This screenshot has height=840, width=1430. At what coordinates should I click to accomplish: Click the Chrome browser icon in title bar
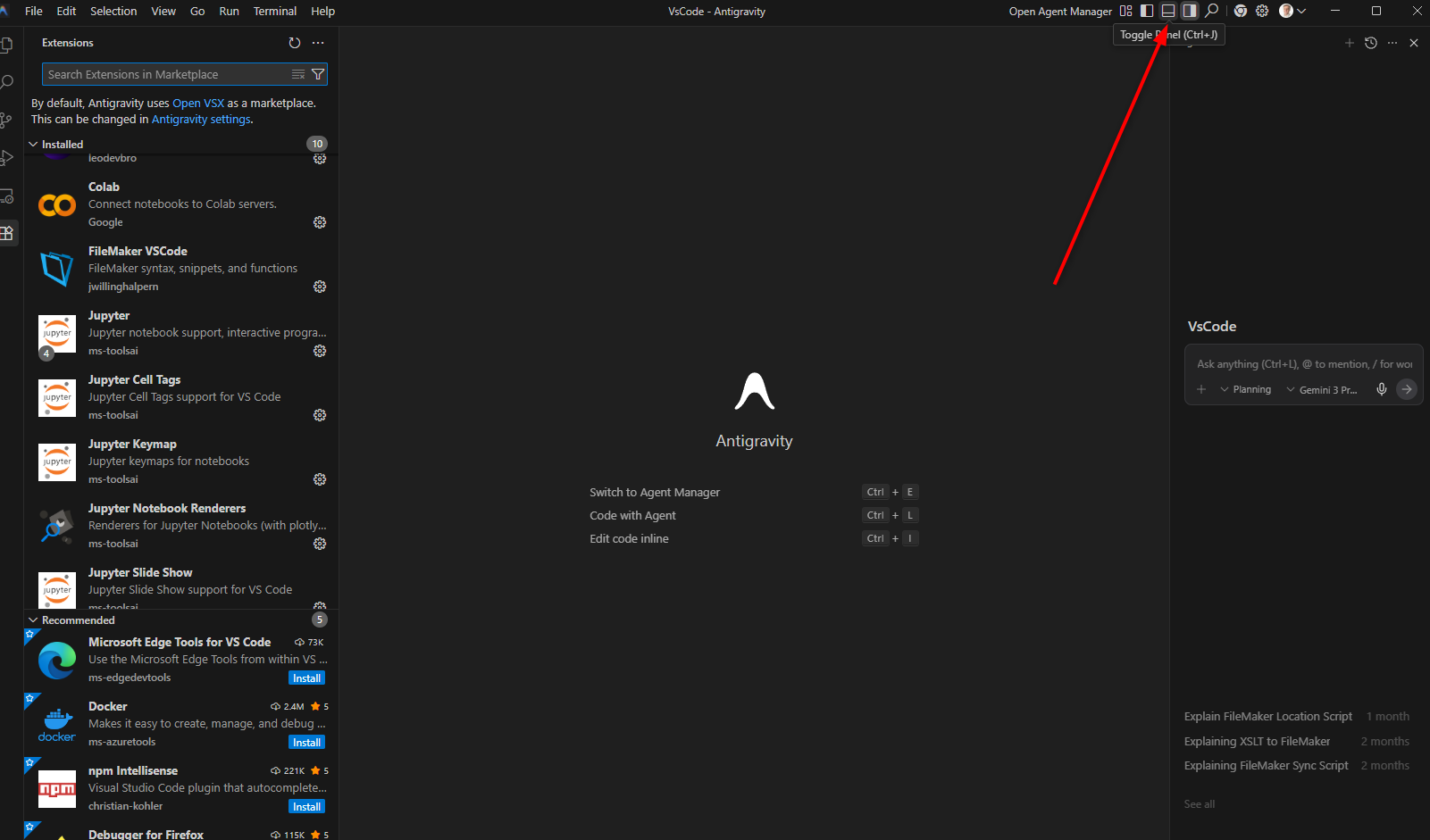tap(1241, 11)
